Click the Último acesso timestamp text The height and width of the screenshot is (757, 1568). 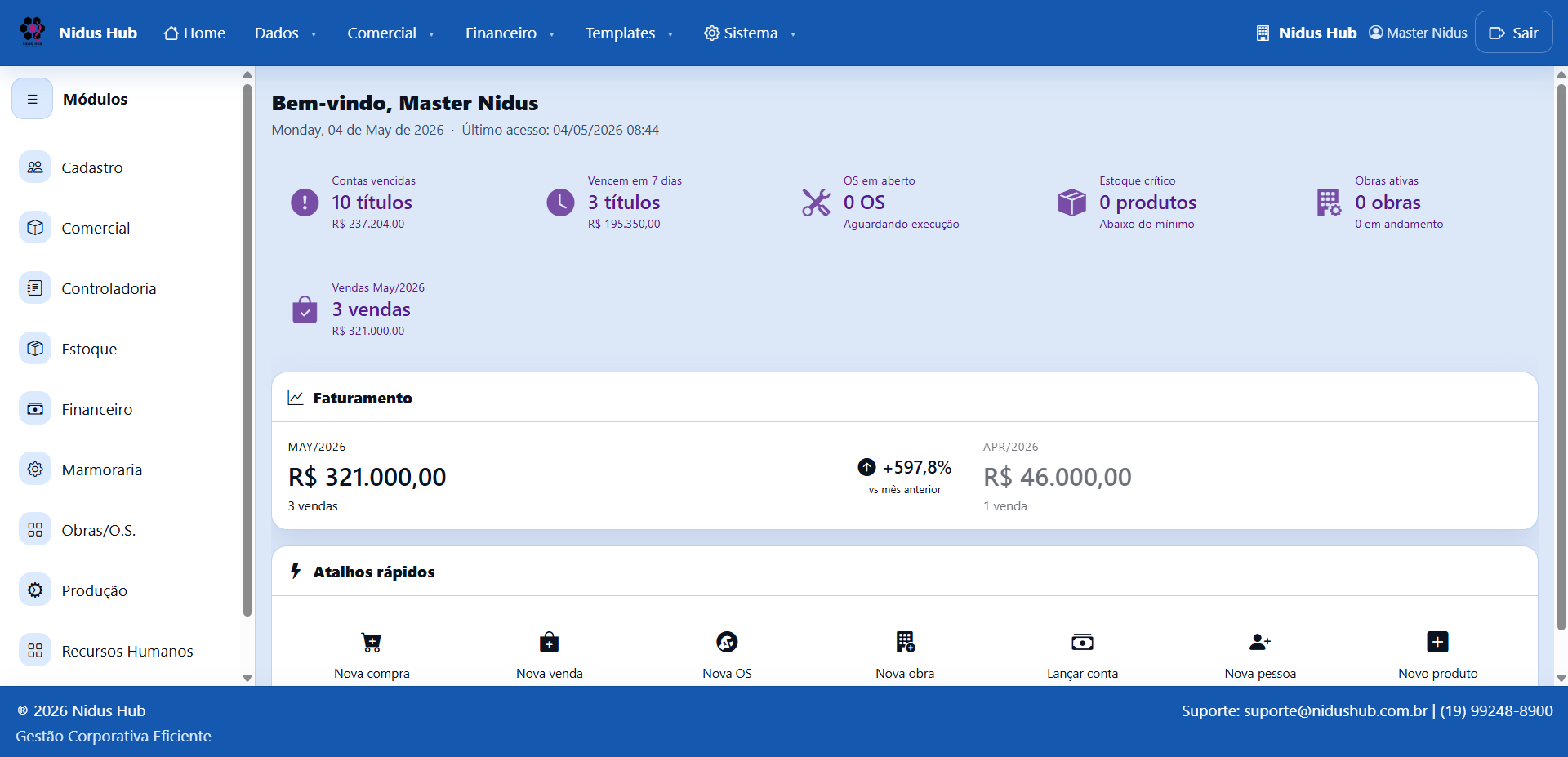click(560, 130)
